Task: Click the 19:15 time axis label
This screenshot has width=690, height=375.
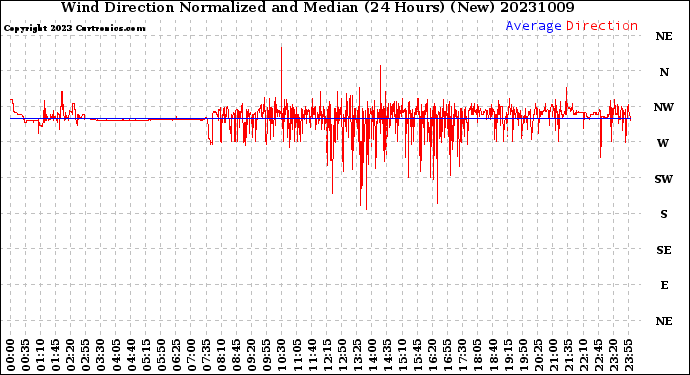Action: 508,355
